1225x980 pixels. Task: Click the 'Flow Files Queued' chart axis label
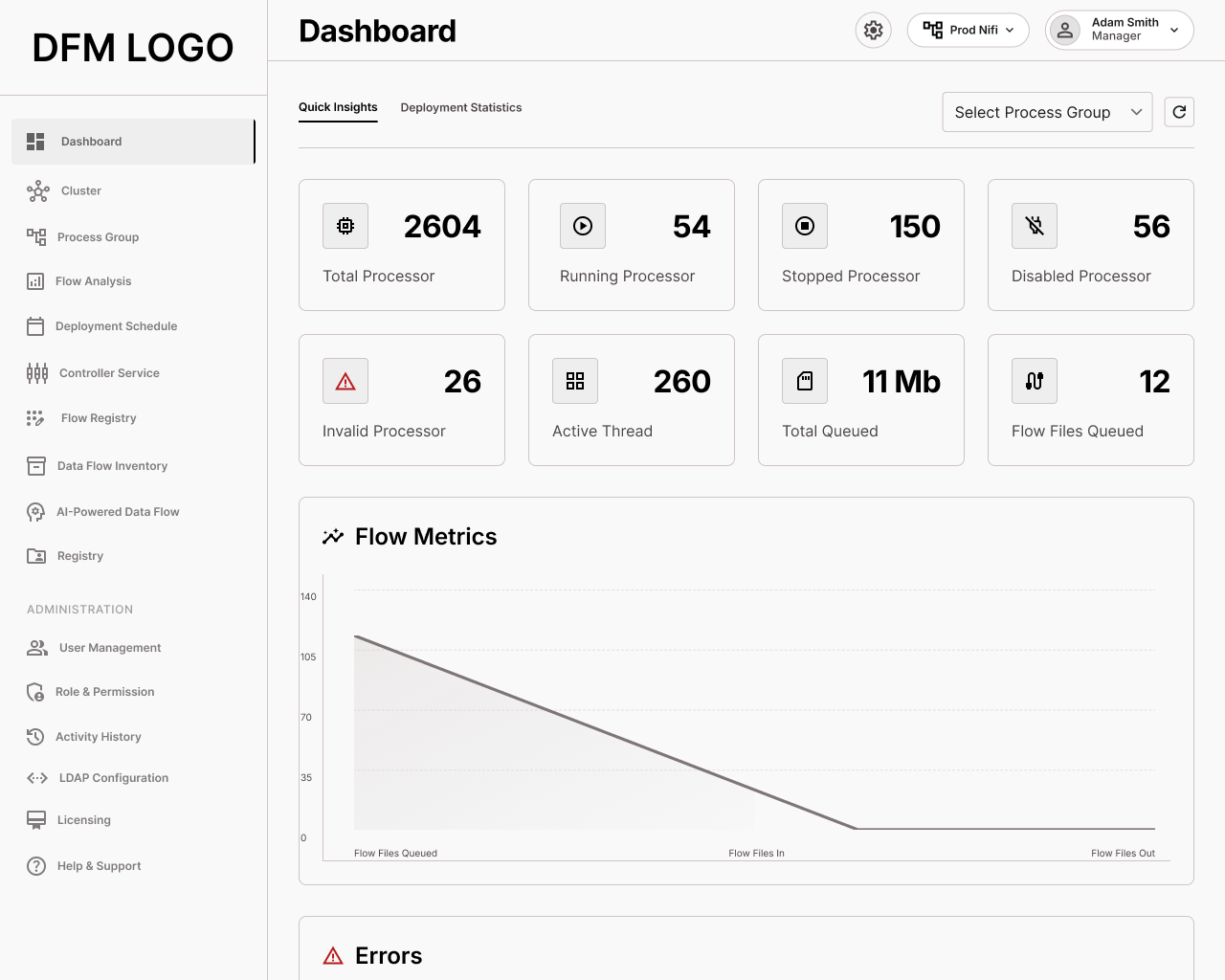(395, 853)
